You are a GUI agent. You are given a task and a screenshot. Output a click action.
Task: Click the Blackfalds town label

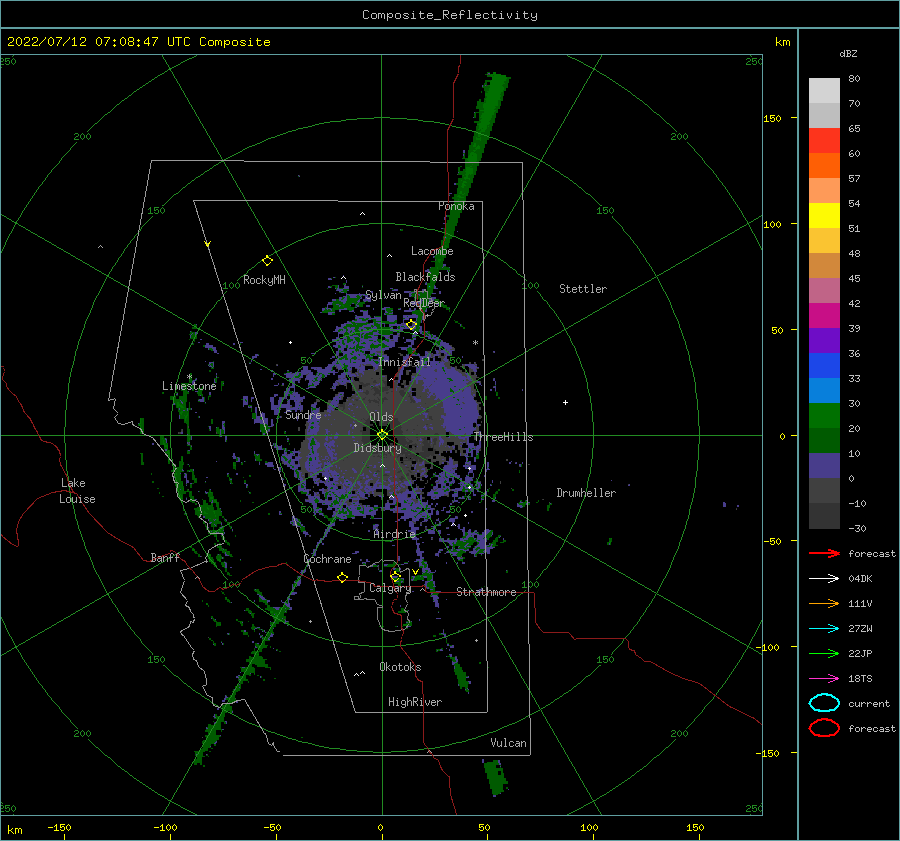click(x=425, y=277)
